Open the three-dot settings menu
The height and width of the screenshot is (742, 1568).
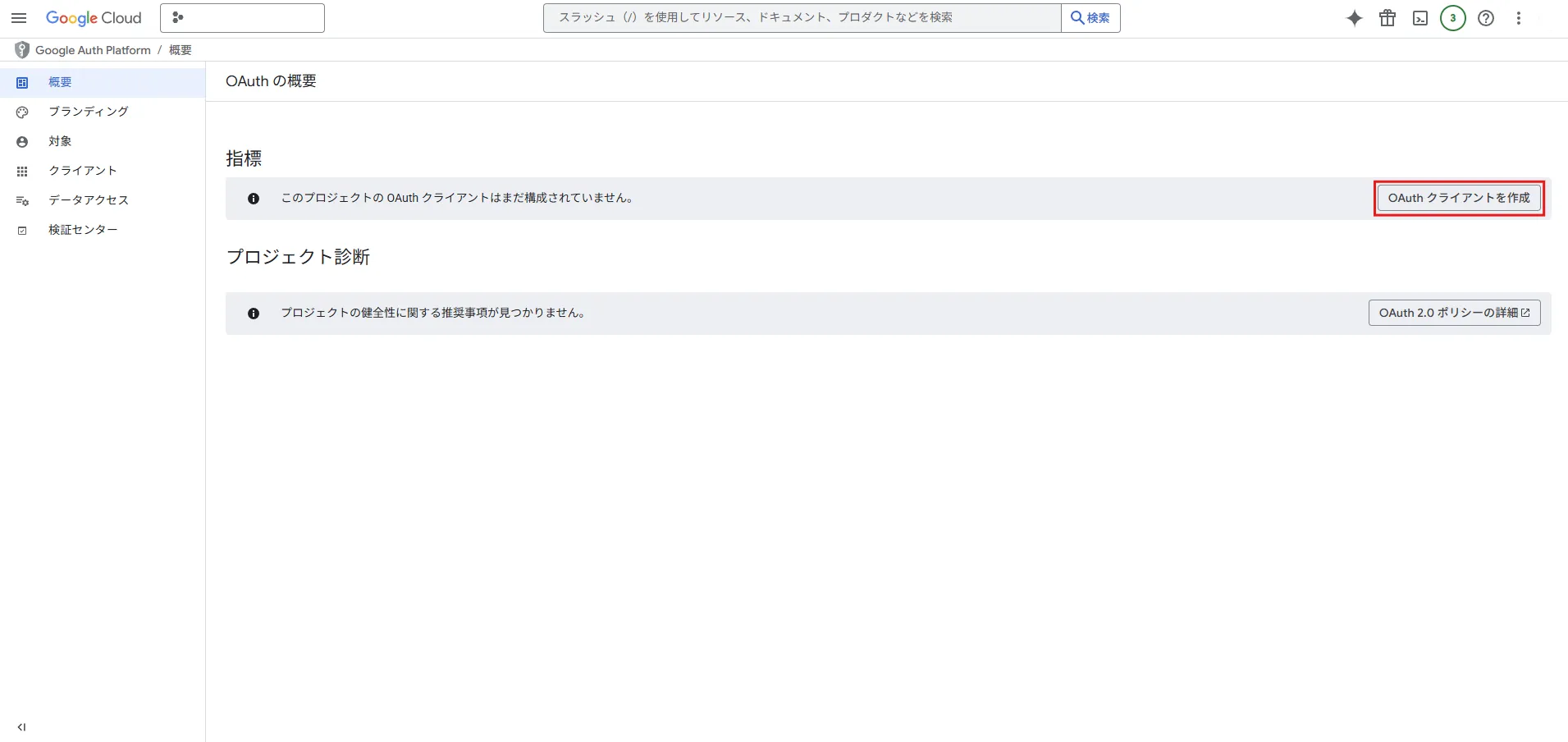[x=1519, y=18]
